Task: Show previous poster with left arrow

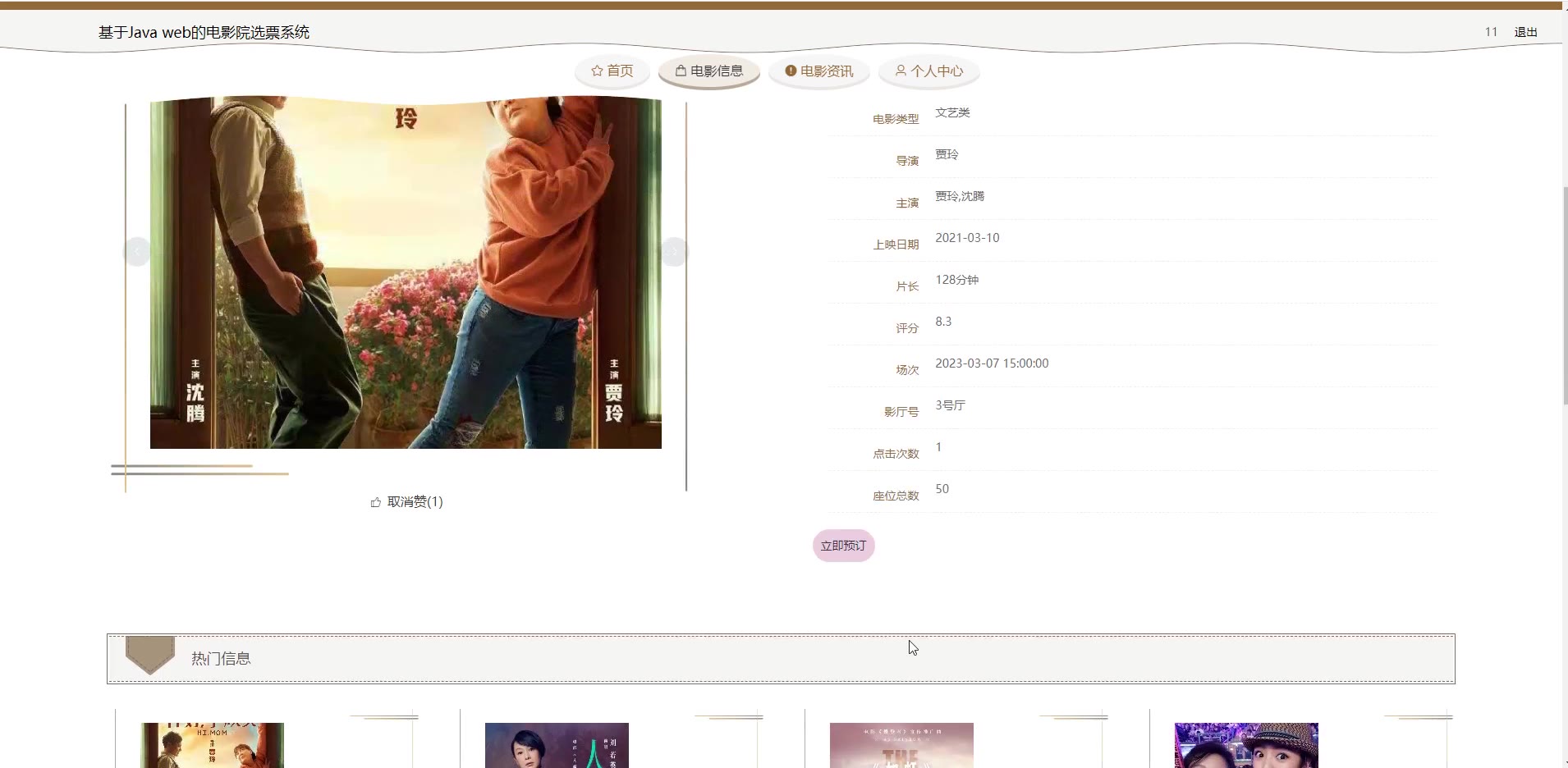Action: (x=137, y=251)
